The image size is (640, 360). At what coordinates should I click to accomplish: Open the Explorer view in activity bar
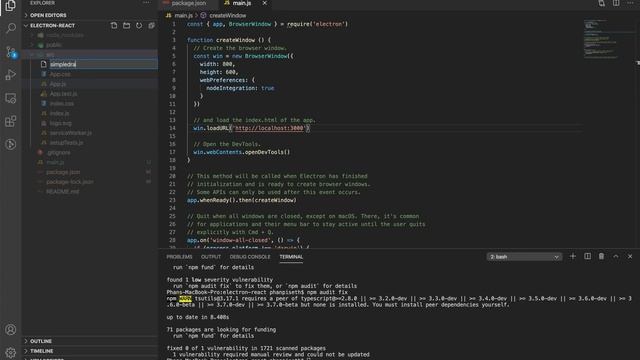click(11, 6)
